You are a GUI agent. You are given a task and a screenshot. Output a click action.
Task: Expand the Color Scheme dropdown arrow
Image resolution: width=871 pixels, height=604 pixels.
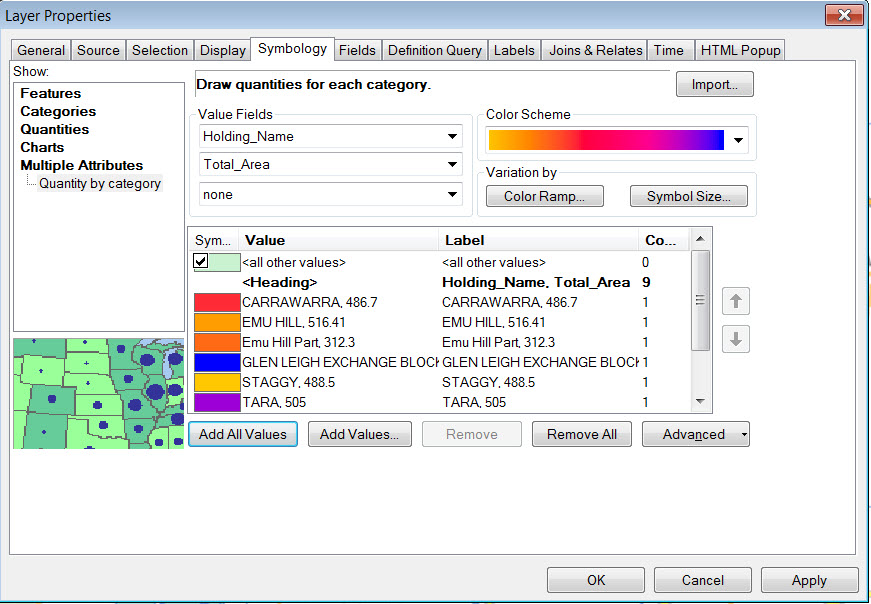pyautogui.click(x=738, y=140)
